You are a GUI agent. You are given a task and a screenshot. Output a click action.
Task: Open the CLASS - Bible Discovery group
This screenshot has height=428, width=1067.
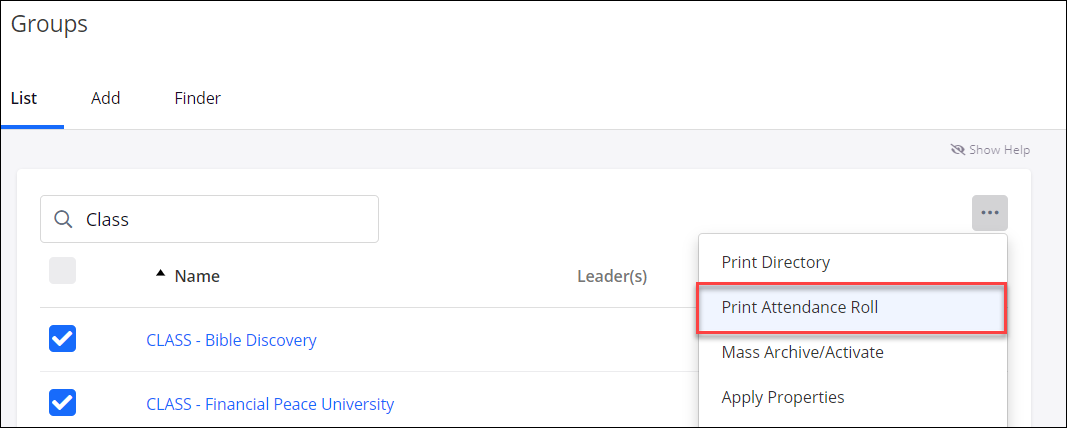(231, 340)
